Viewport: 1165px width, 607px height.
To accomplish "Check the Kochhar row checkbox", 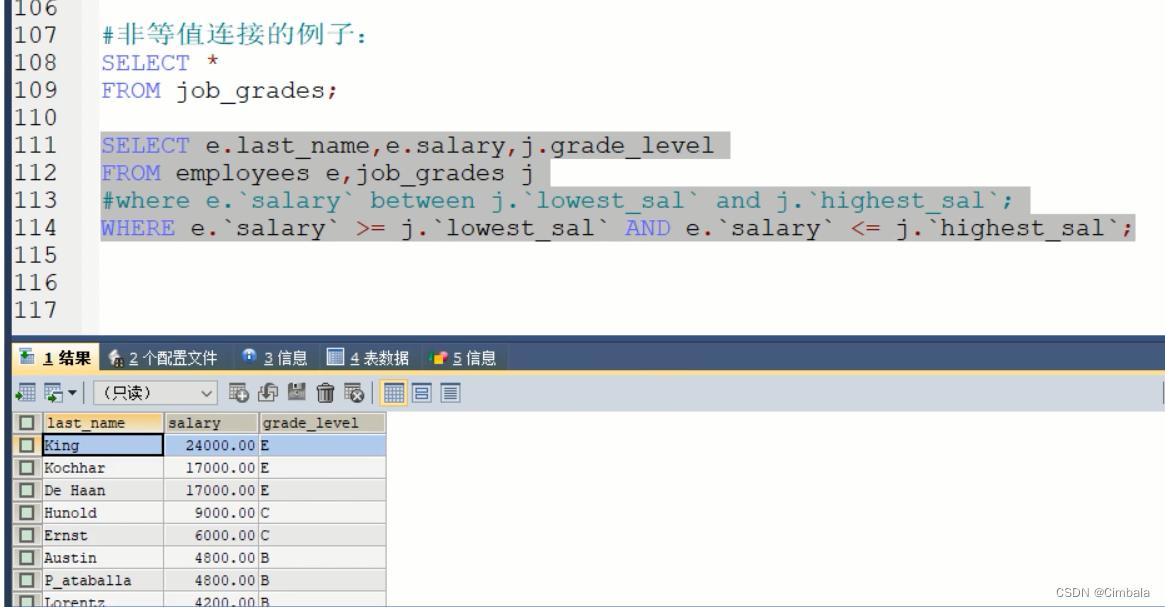I will coord(27,467).
